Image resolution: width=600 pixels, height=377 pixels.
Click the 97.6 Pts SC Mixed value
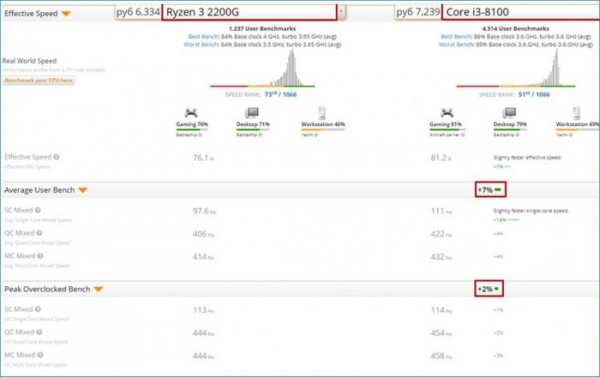point(204,211)
